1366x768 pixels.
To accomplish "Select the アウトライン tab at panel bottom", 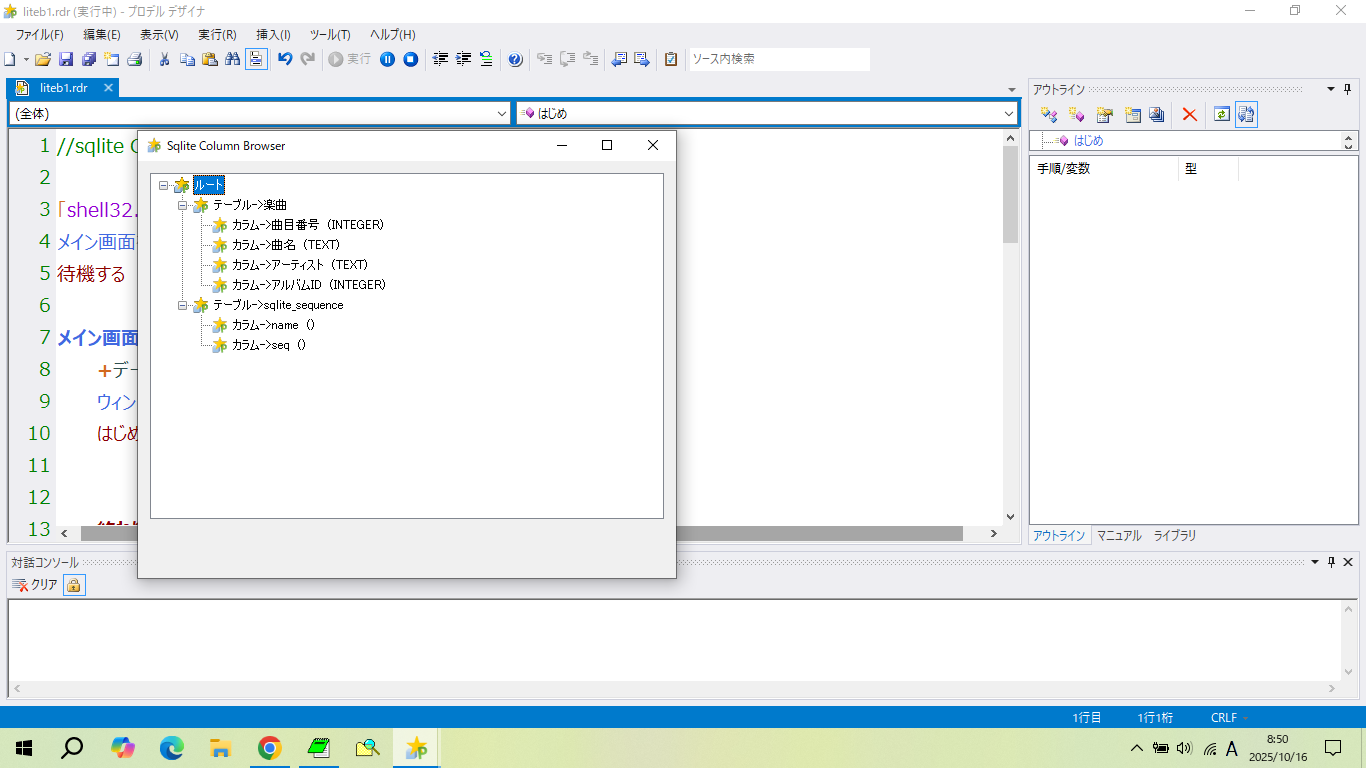I will click(1059, 536).
